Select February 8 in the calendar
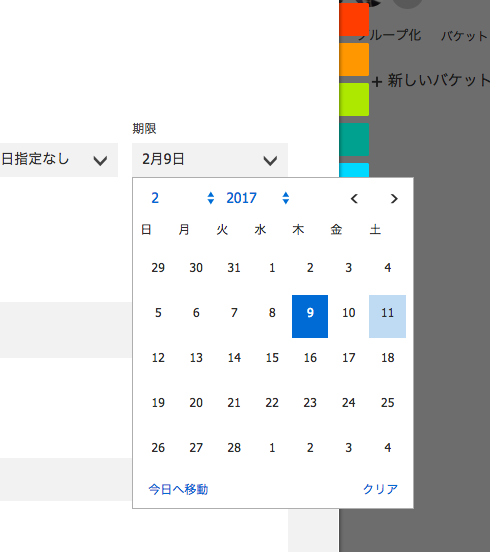Screen dimensions: 490x552 [272, 313]
